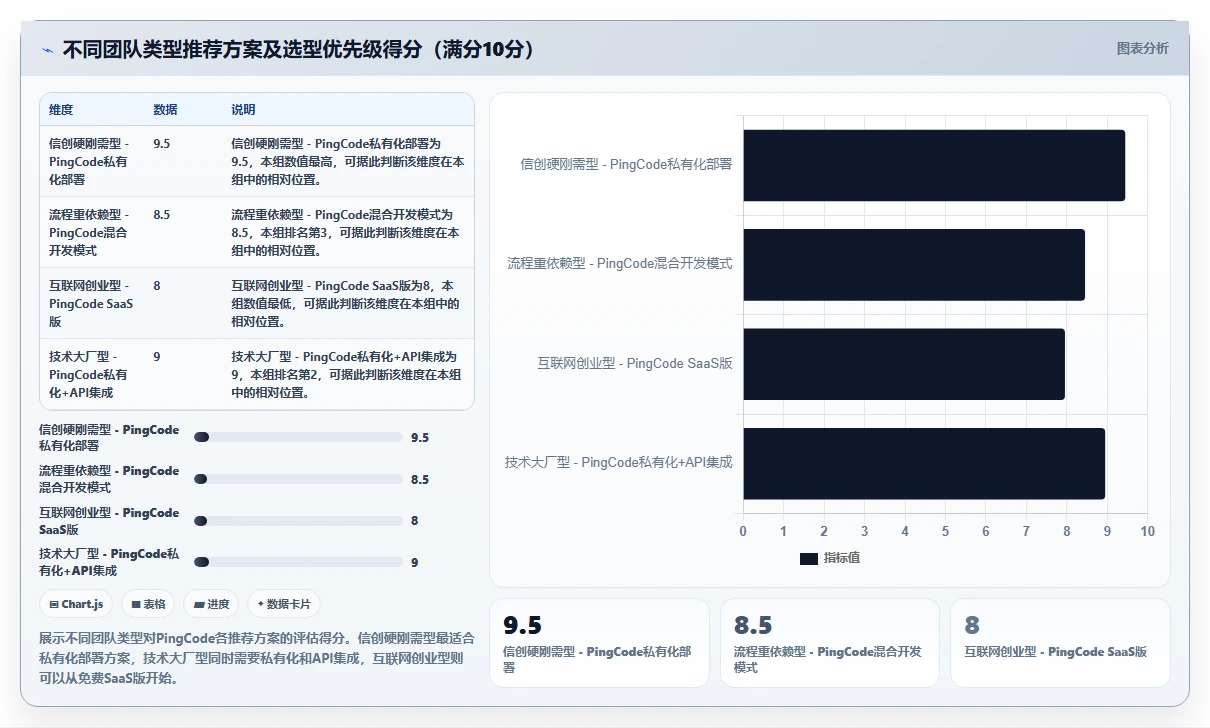The height and width of the screenshot is (728, 1210).
Task: Click the 说明 column header
Action: click(x=243, y=109)
